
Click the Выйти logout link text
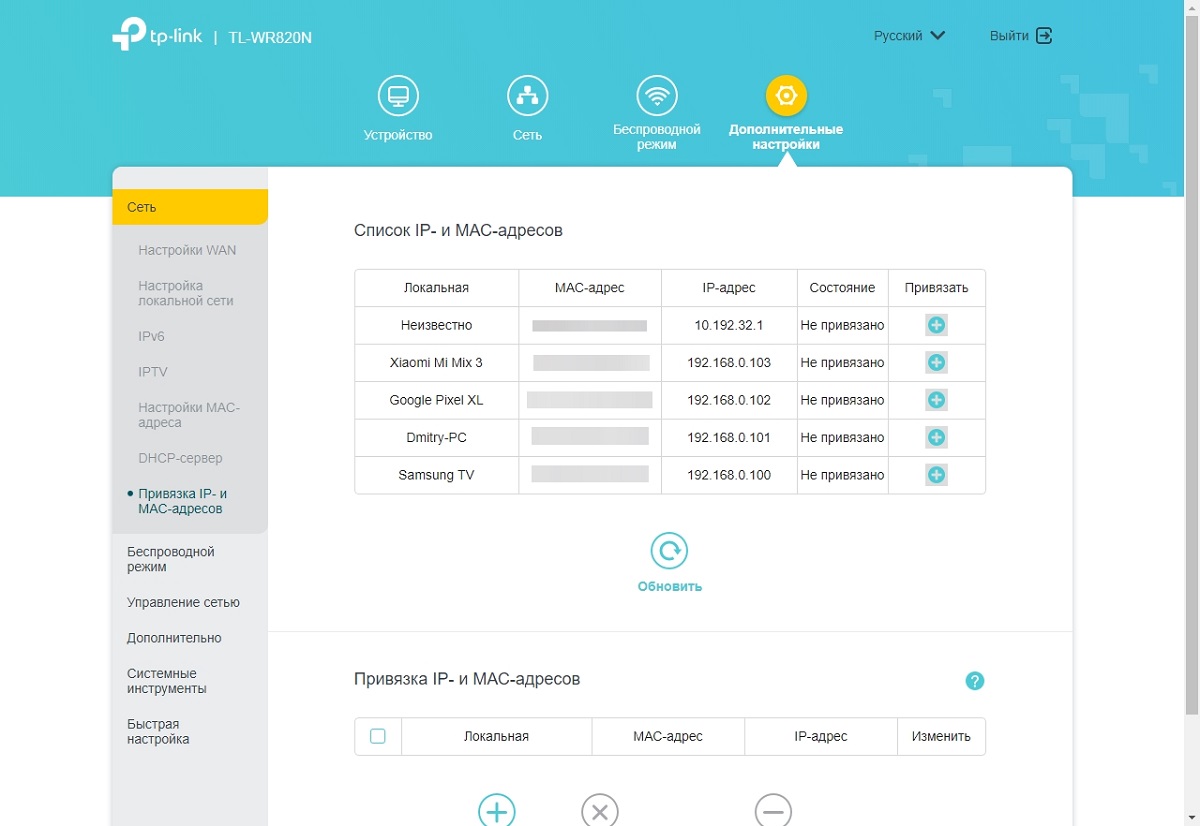click(1009, 35)
